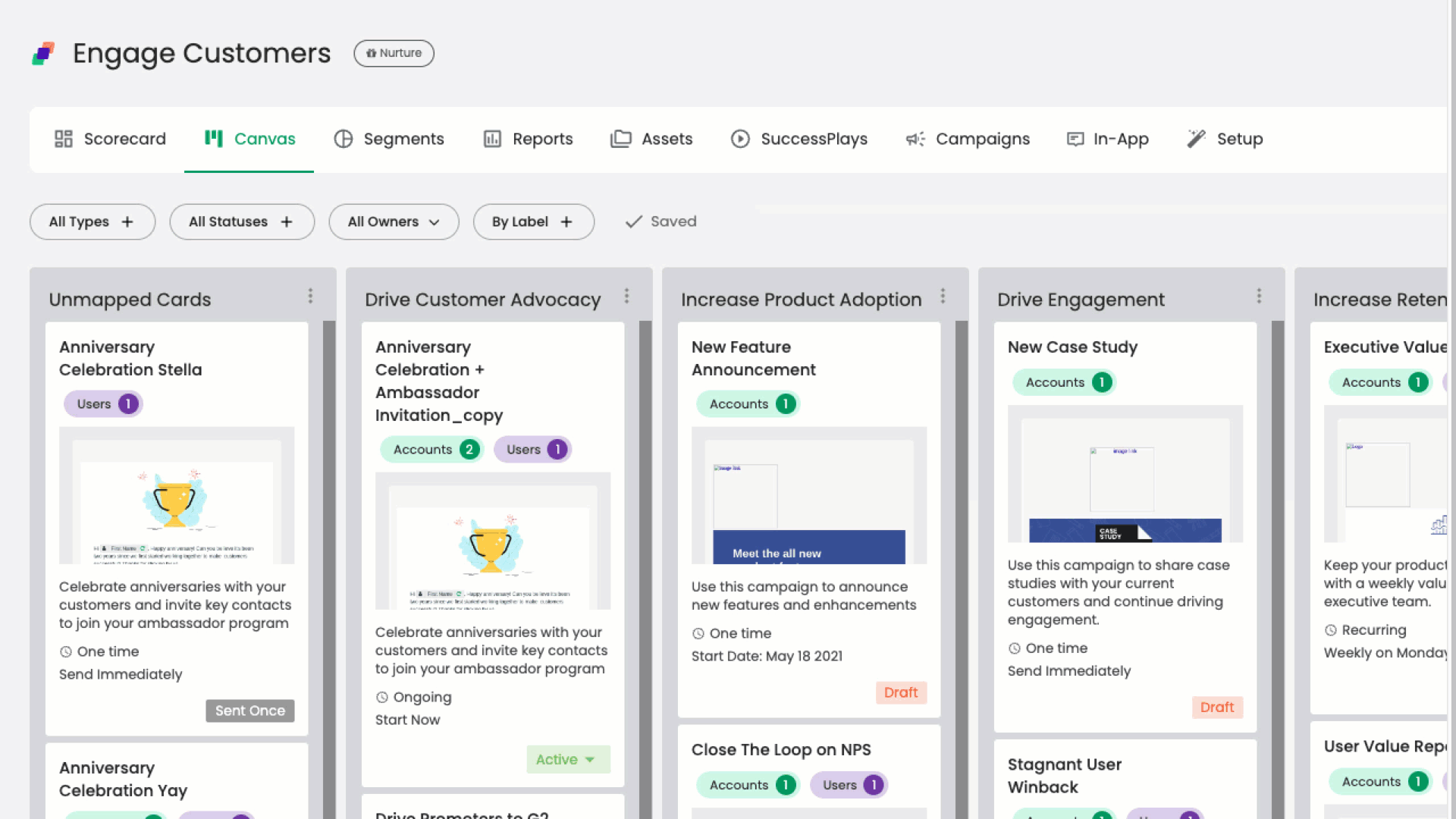
Task: Open Drive Customer Advocacy column options menu
Action: (x=626, y=296)
